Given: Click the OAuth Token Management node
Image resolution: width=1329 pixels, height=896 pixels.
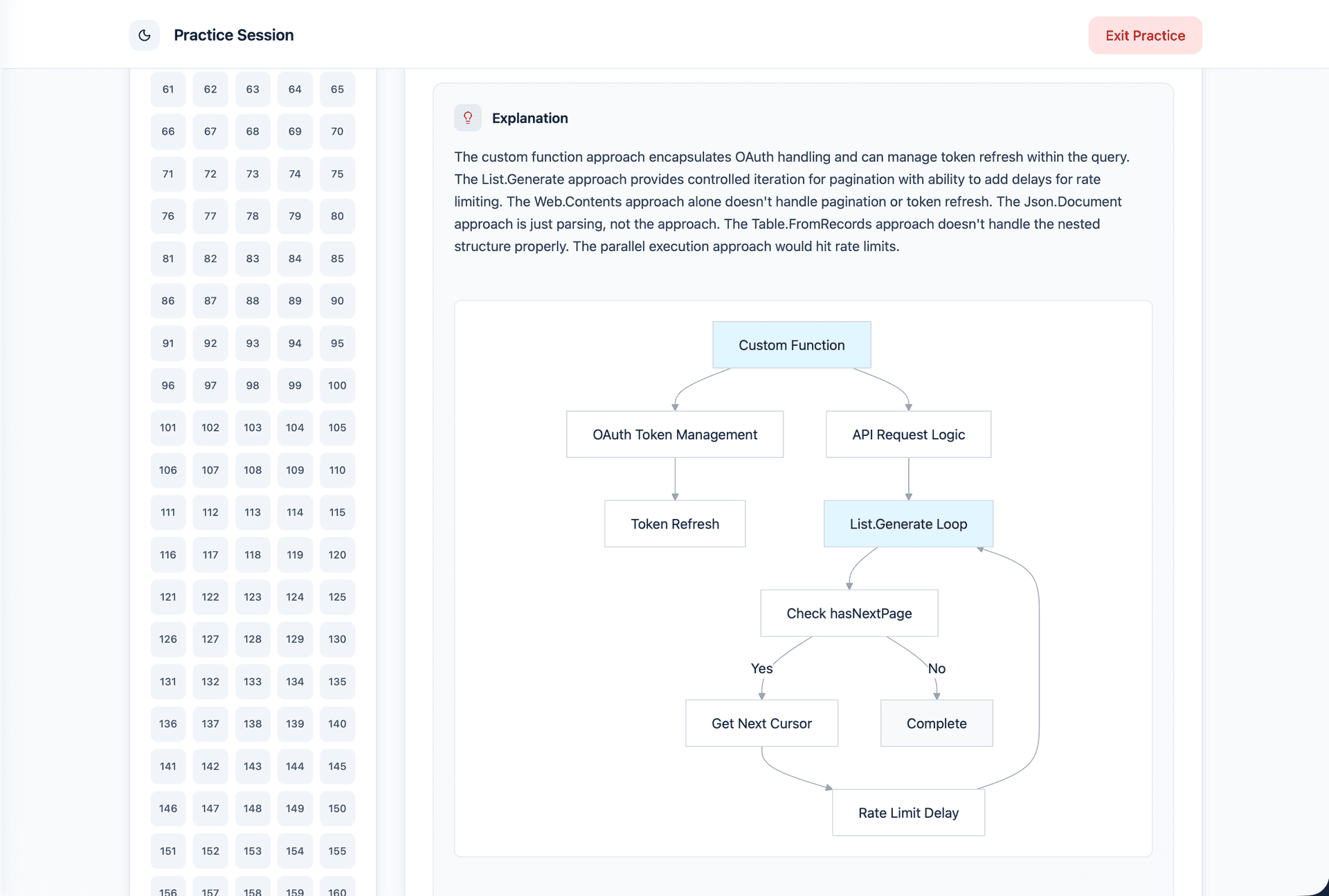Looking at the screenshot, I should (675, 435).
